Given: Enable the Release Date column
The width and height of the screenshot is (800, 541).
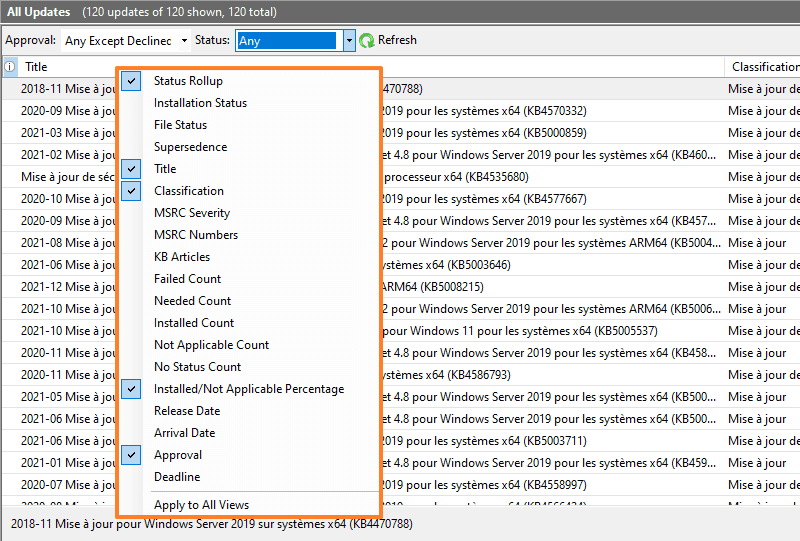Looking at the screenshot, I should click(186, 411).
